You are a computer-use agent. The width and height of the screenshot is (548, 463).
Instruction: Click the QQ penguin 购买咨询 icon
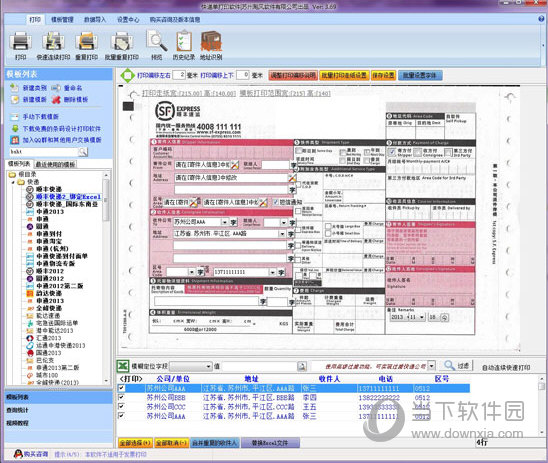(18, 454)
